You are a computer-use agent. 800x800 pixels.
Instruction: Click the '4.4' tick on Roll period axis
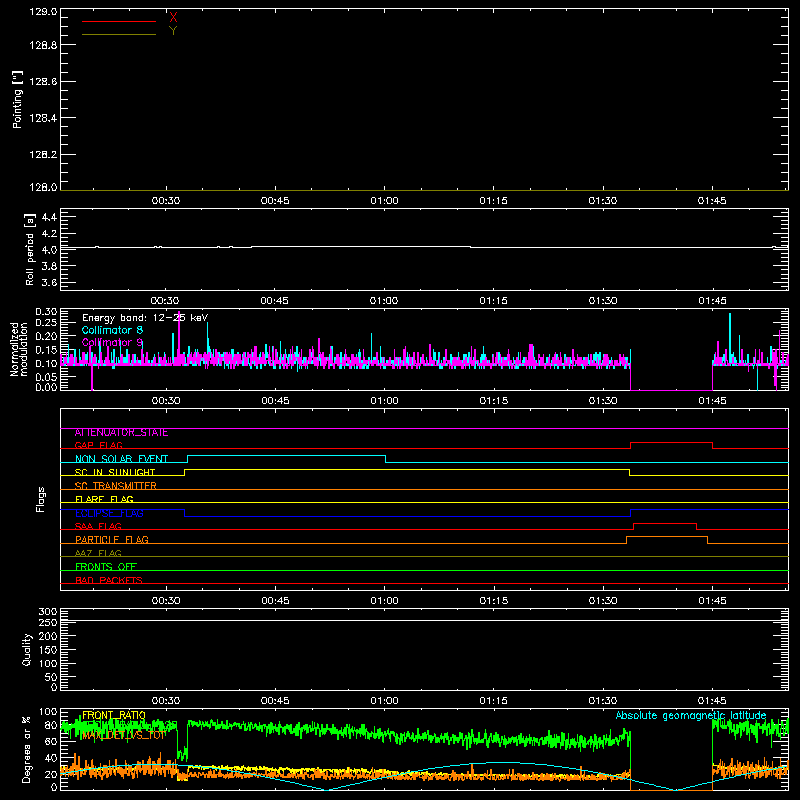coord(49,217)
